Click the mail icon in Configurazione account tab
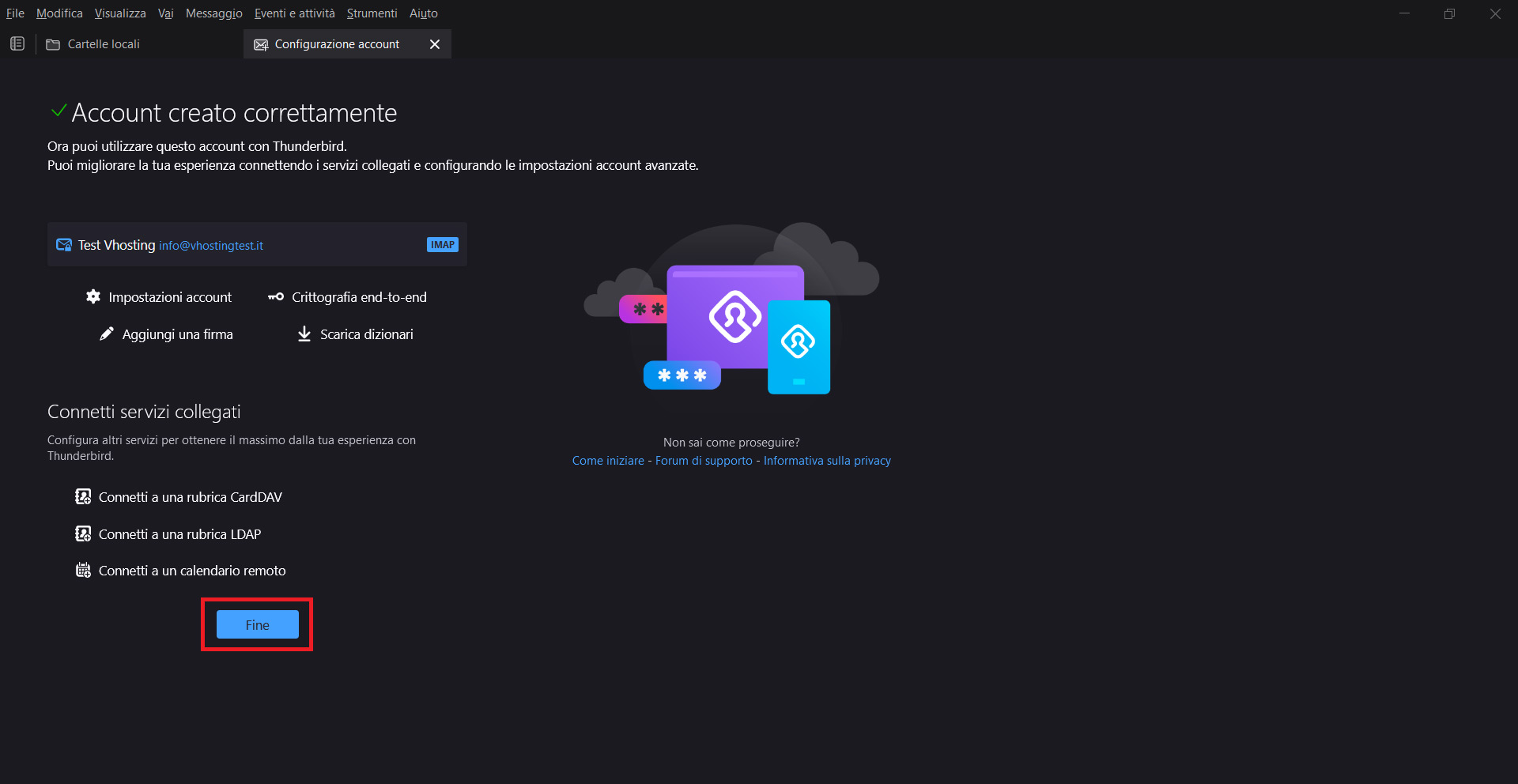 (x=261, y=44)
